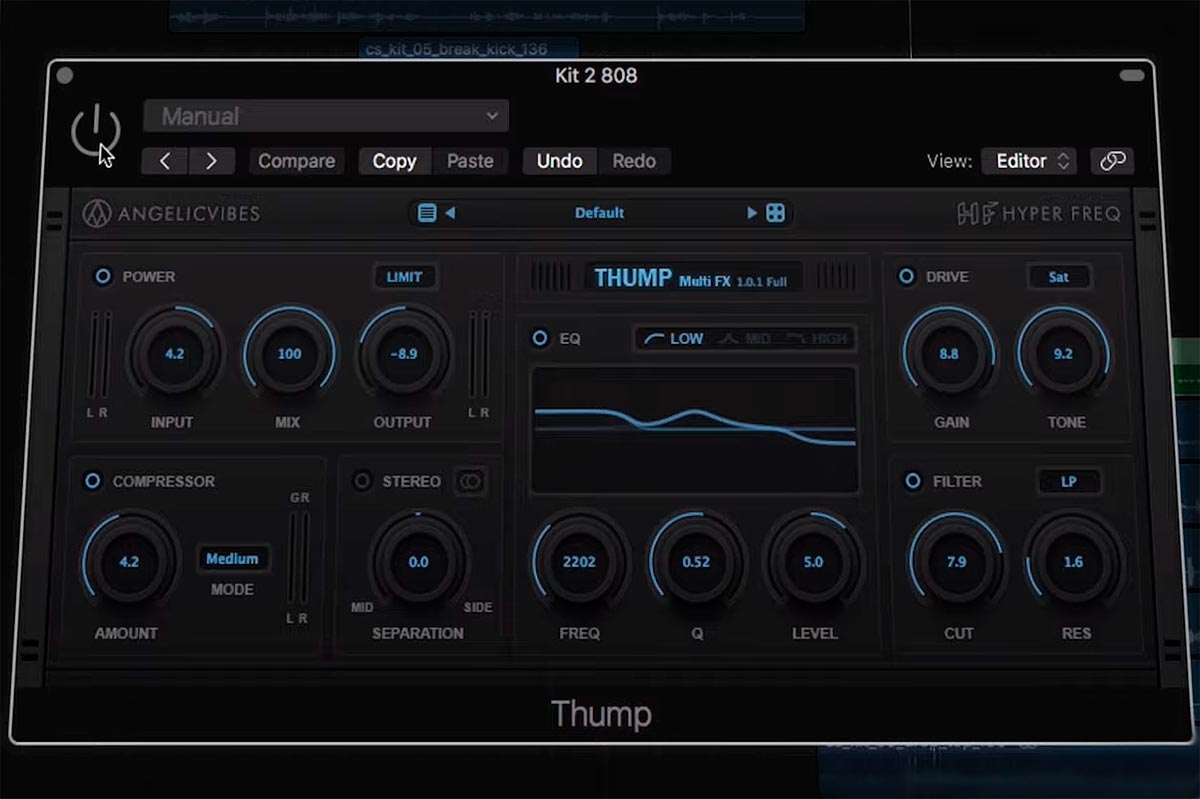Click the THUMP Multi FX title display
Viewport: 1200px width, 799px height.
[693, 278]
